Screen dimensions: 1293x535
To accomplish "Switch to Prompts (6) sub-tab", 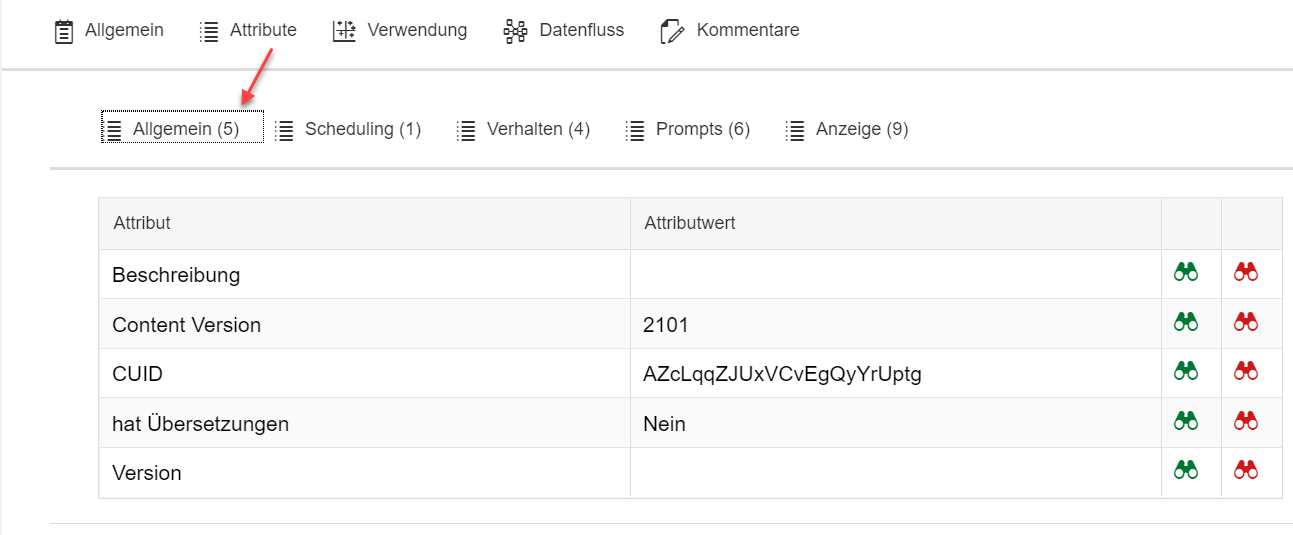I will click(688, 130).
